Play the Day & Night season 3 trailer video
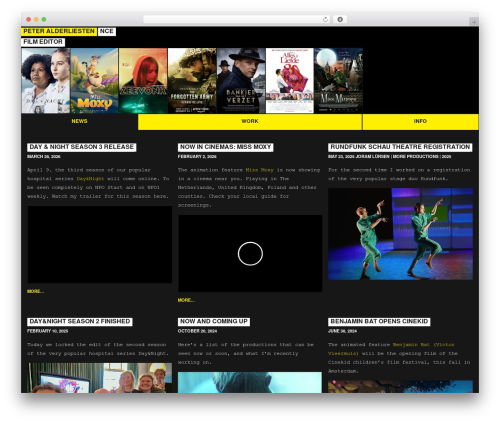The width and height of the screenshot is (500, 423). click(100, 245)
